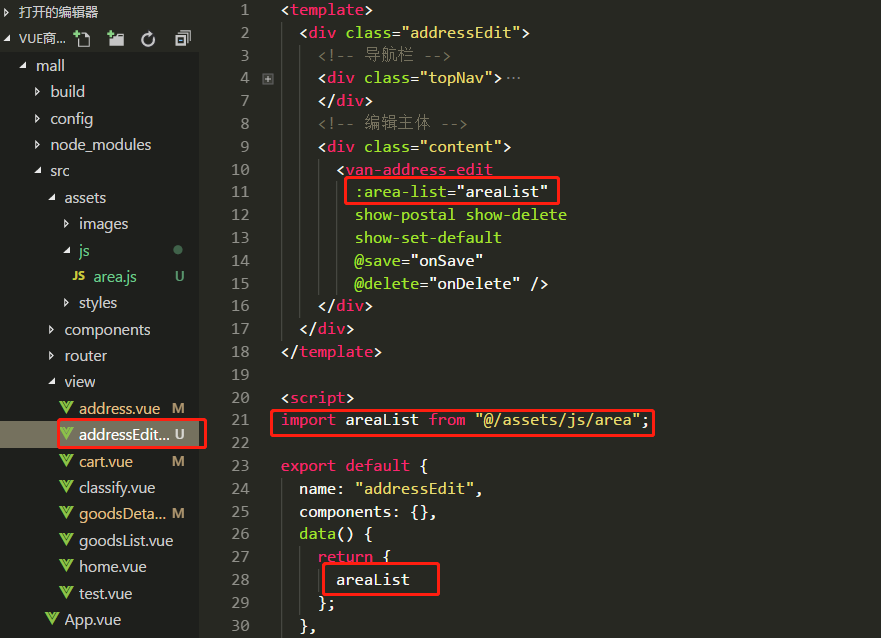Click the 导航栏 comment line
881x638 pixels.
(384, 55)
